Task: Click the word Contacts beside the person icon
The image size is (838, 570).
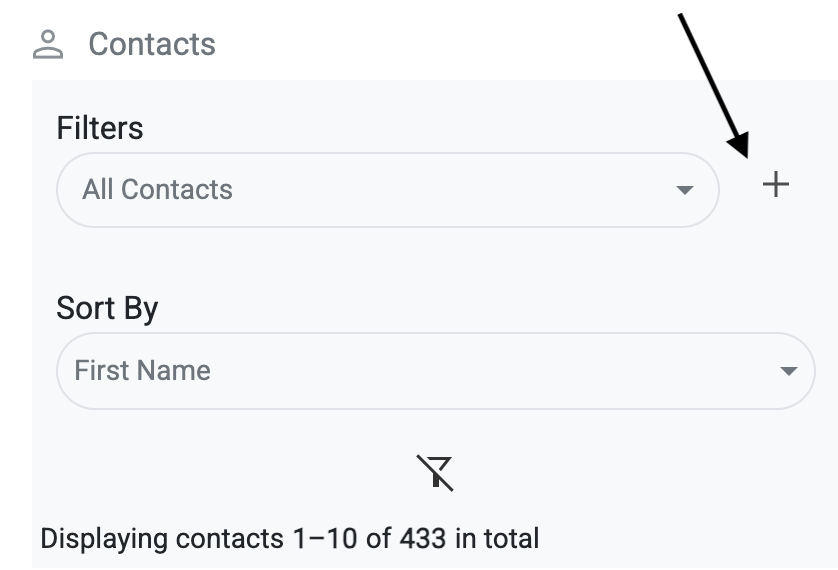Action: coord(151,44)
